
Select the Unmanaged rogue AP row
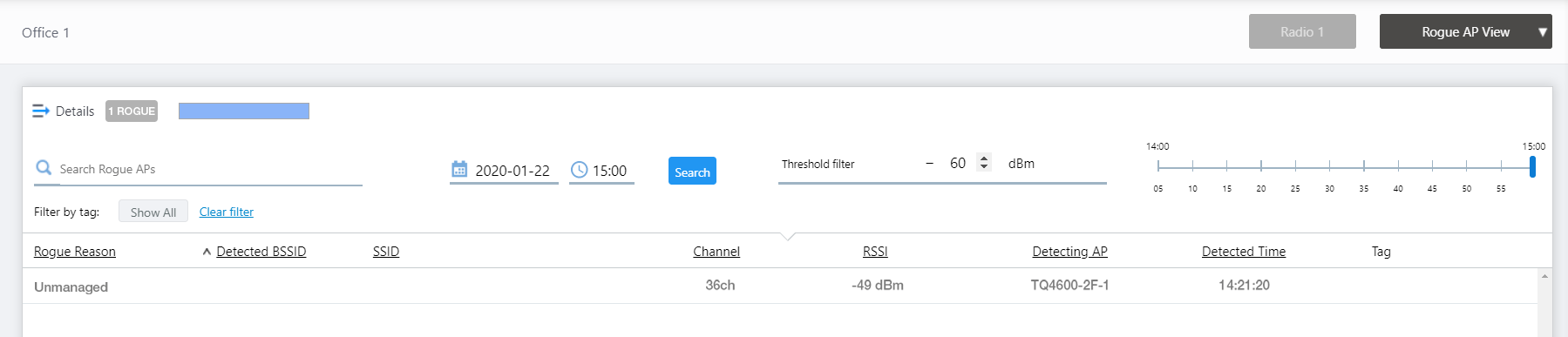click(780, 286)
